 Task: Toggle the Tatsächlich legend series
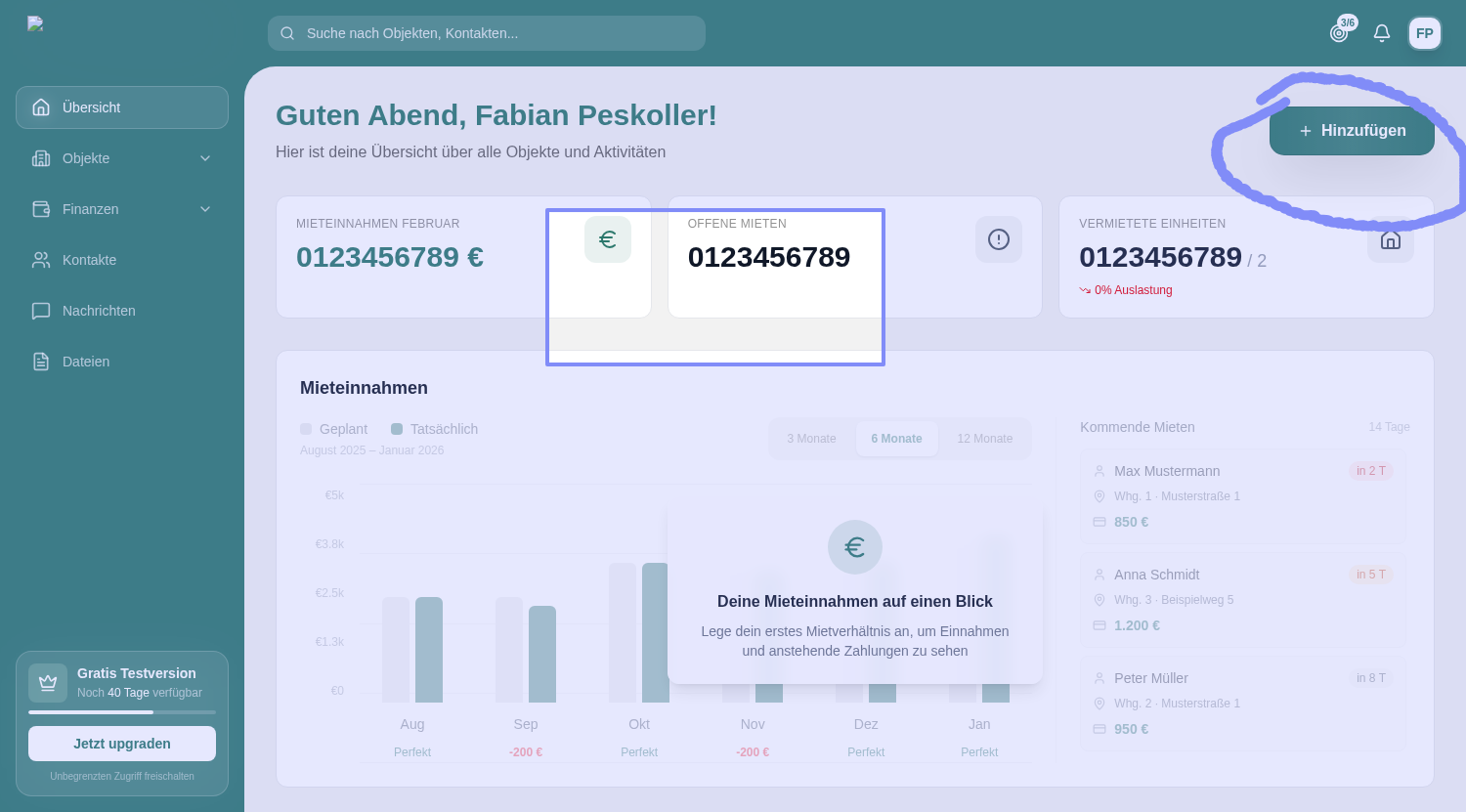coord(434,429)
